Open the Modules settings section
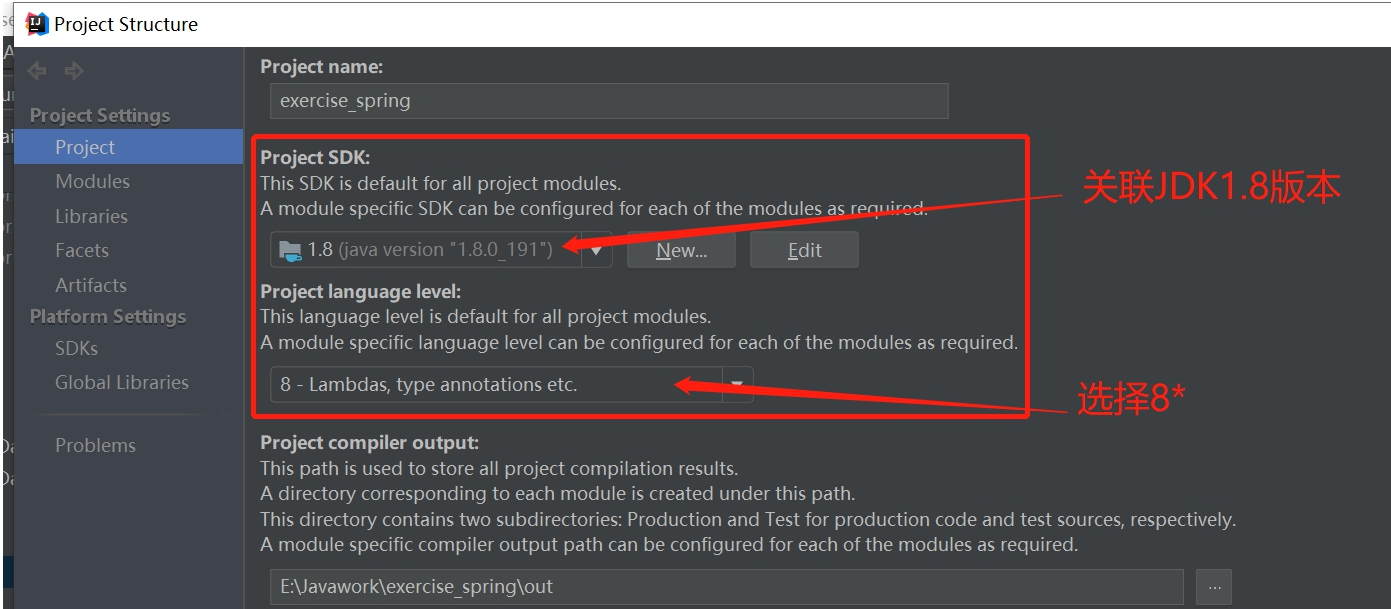The image size is (1391, 609). click(92, 181)
